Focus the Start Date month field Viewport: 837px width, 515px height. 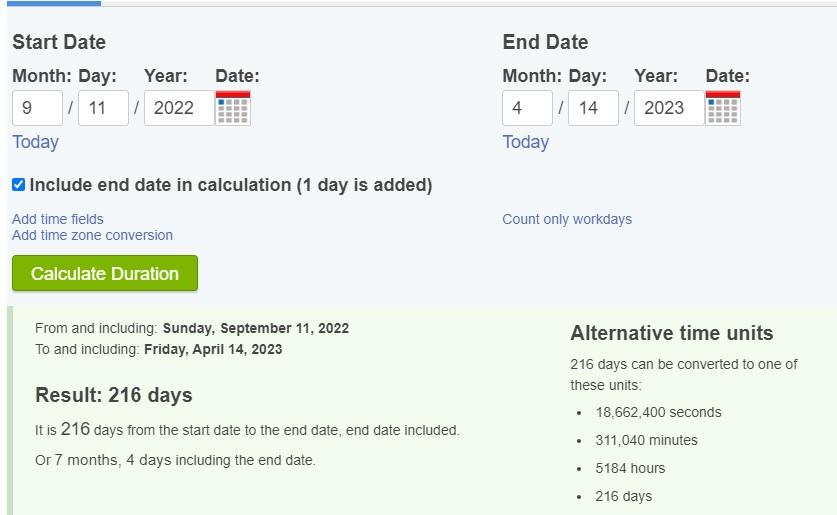click(37, 108)
